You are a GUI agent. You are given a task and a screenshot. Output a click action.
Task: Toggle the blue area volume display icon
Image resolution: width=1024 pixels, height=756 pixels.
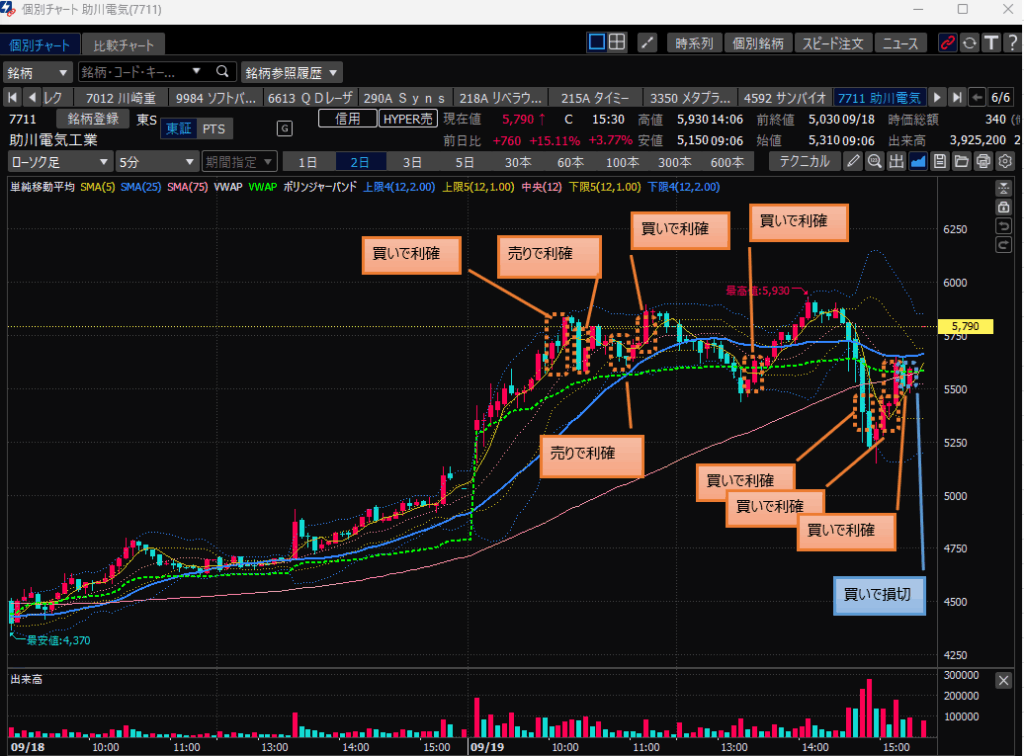[918, 162]
